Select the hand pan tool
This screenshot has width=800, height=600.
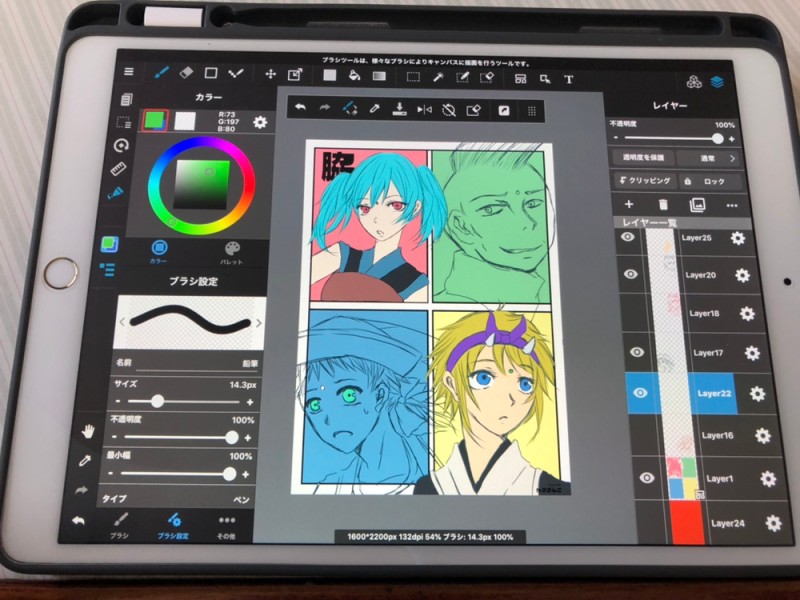pos(88,432)
